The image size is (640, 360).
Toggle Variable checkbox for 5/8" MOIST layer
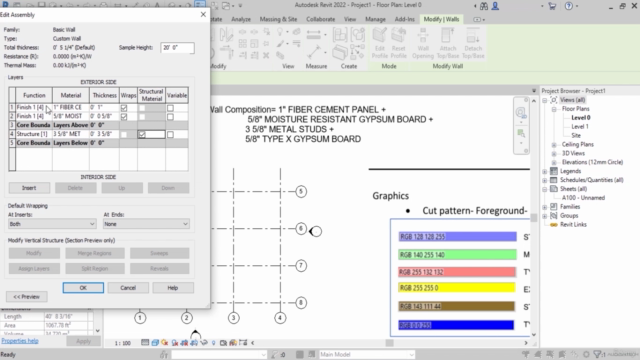[x=170, y=117]
